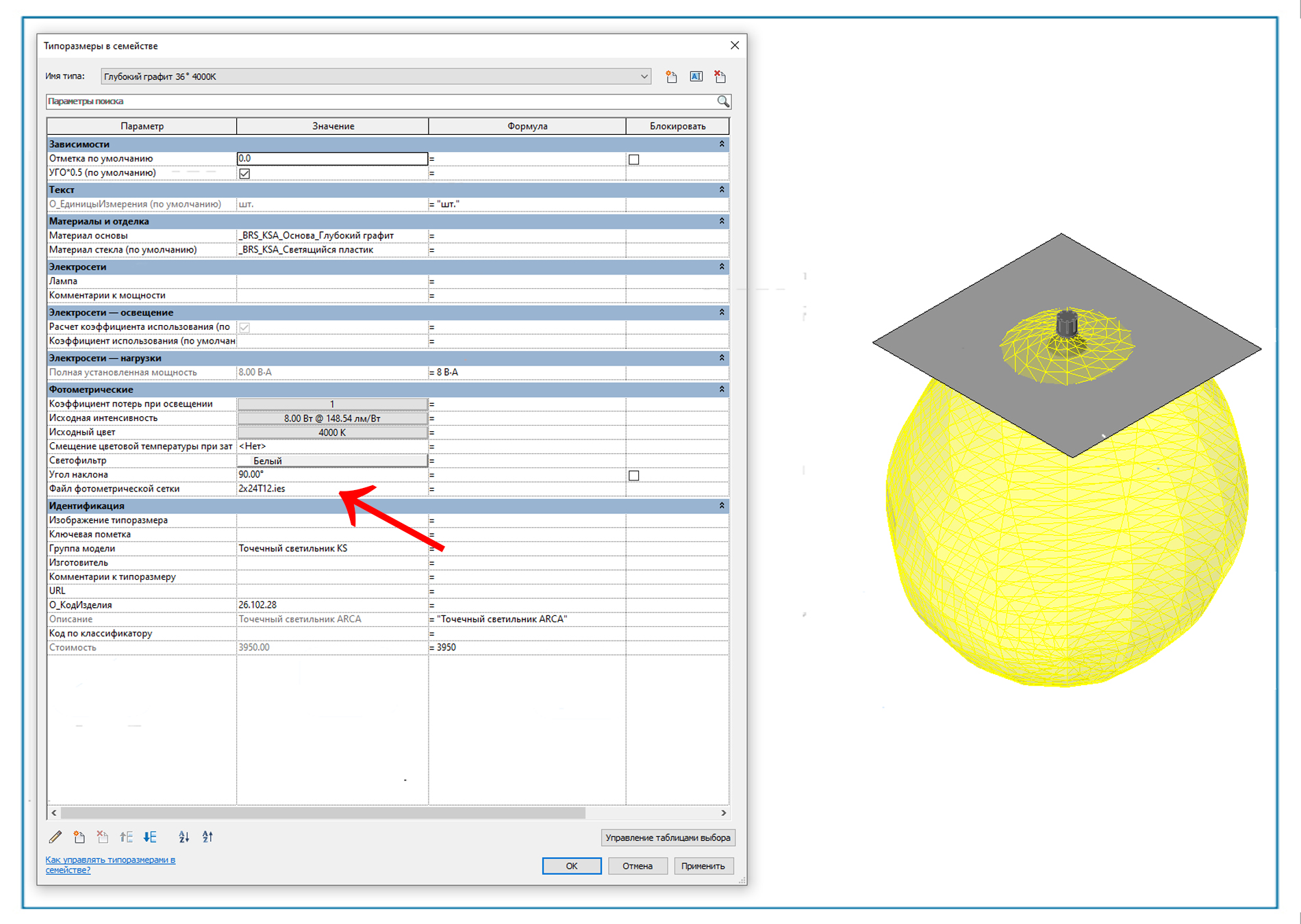The width and height of the screenshot is (1301, 924).
Task: Open Исходная интенсивность value button
Action: click(332, 418)
